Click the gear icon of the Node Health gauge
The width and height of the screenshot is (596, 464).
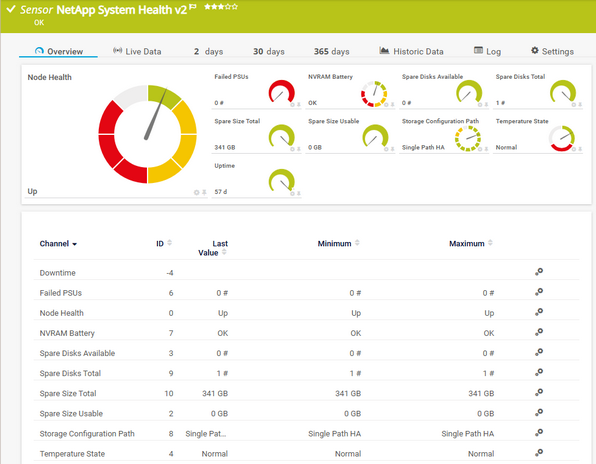[x=197, y=193]
